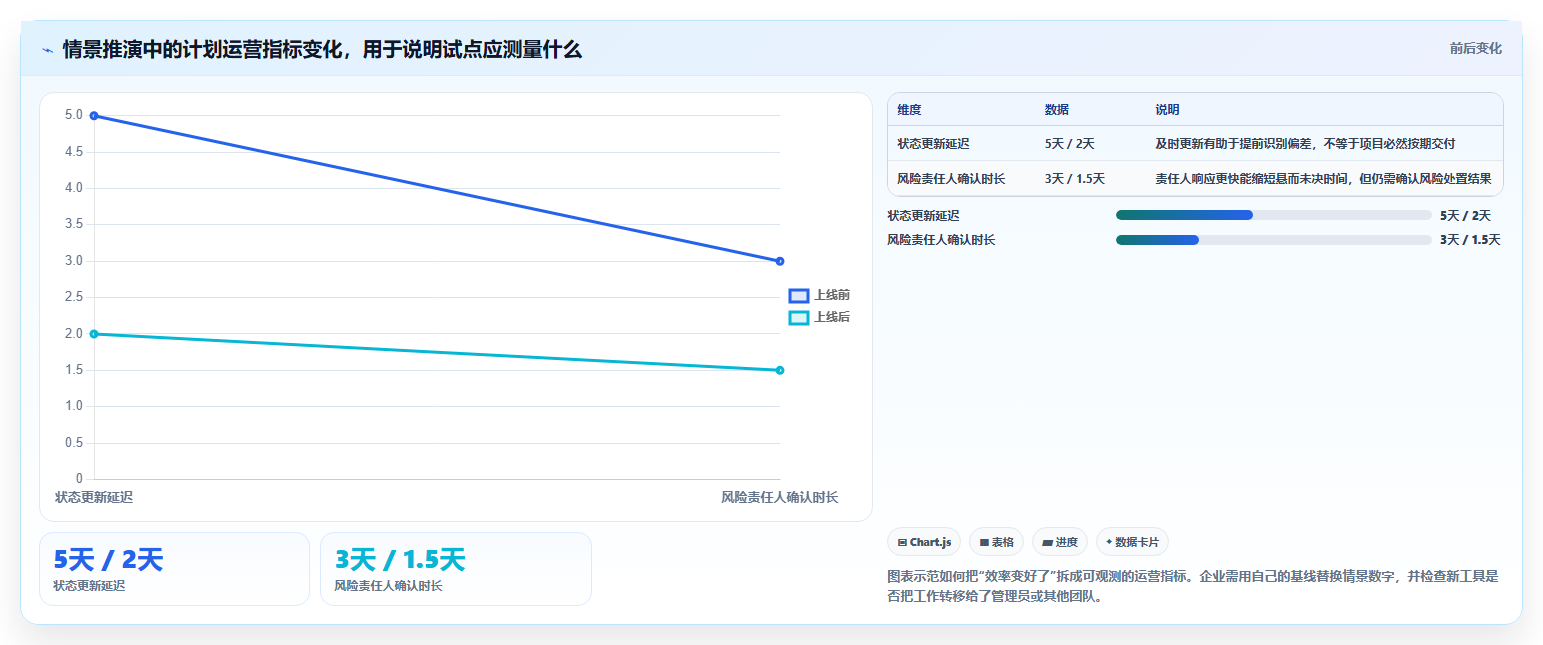Click the Chart.js tag chip
The height and width of the screenshot is (645, 1543).
click(924, 542)
